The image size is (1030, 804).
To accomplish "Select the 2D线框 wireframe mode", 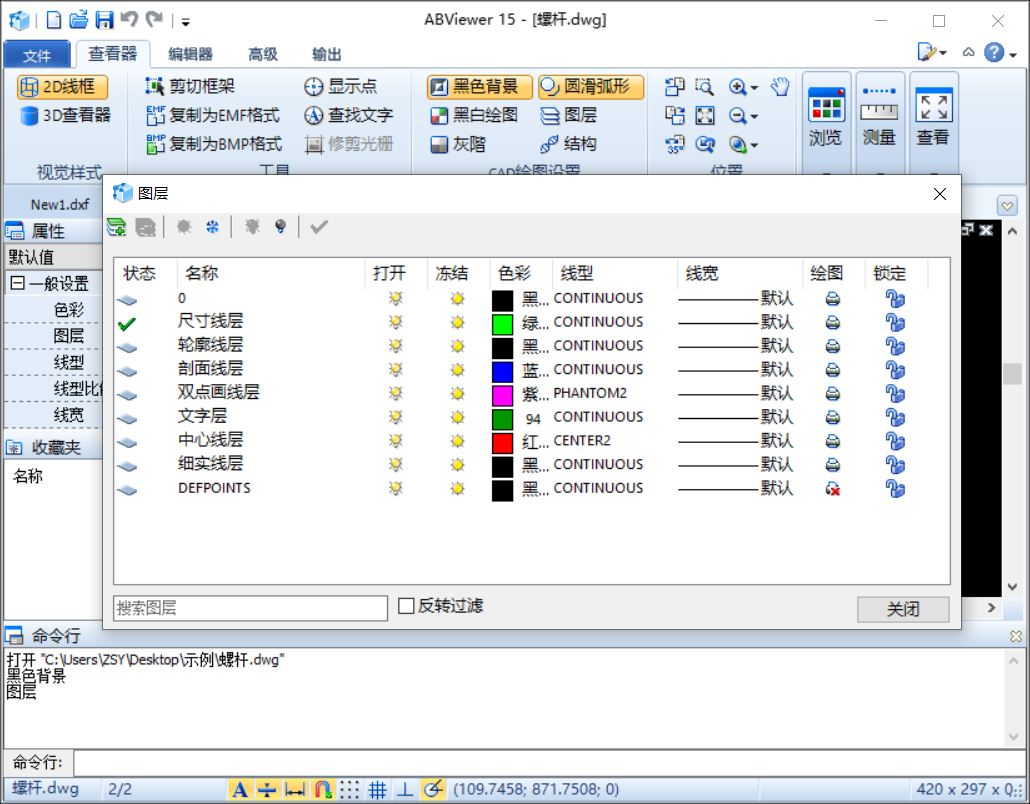I will [62, 87].
